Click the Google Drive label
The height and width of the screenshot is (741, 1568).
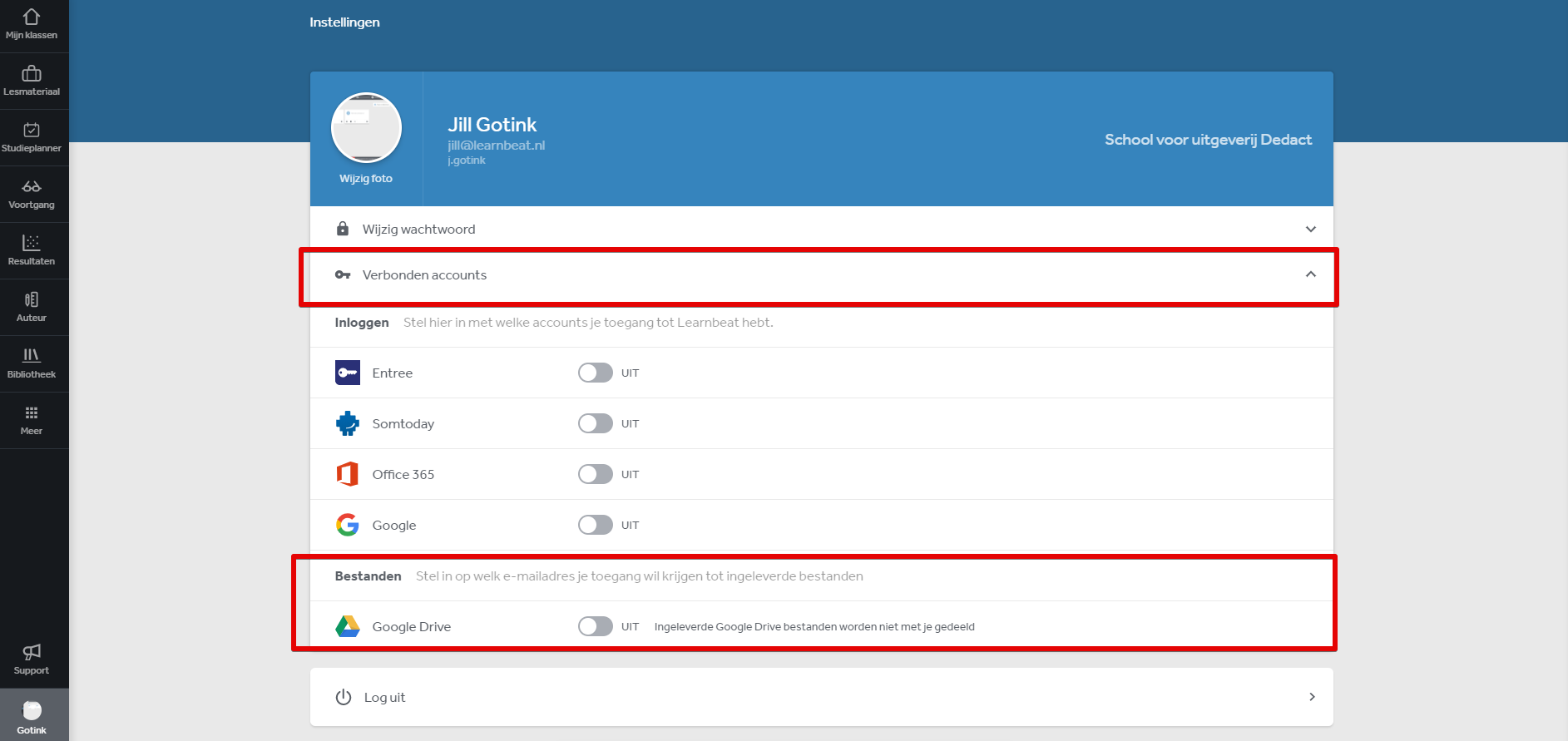(x=412, y=626)
